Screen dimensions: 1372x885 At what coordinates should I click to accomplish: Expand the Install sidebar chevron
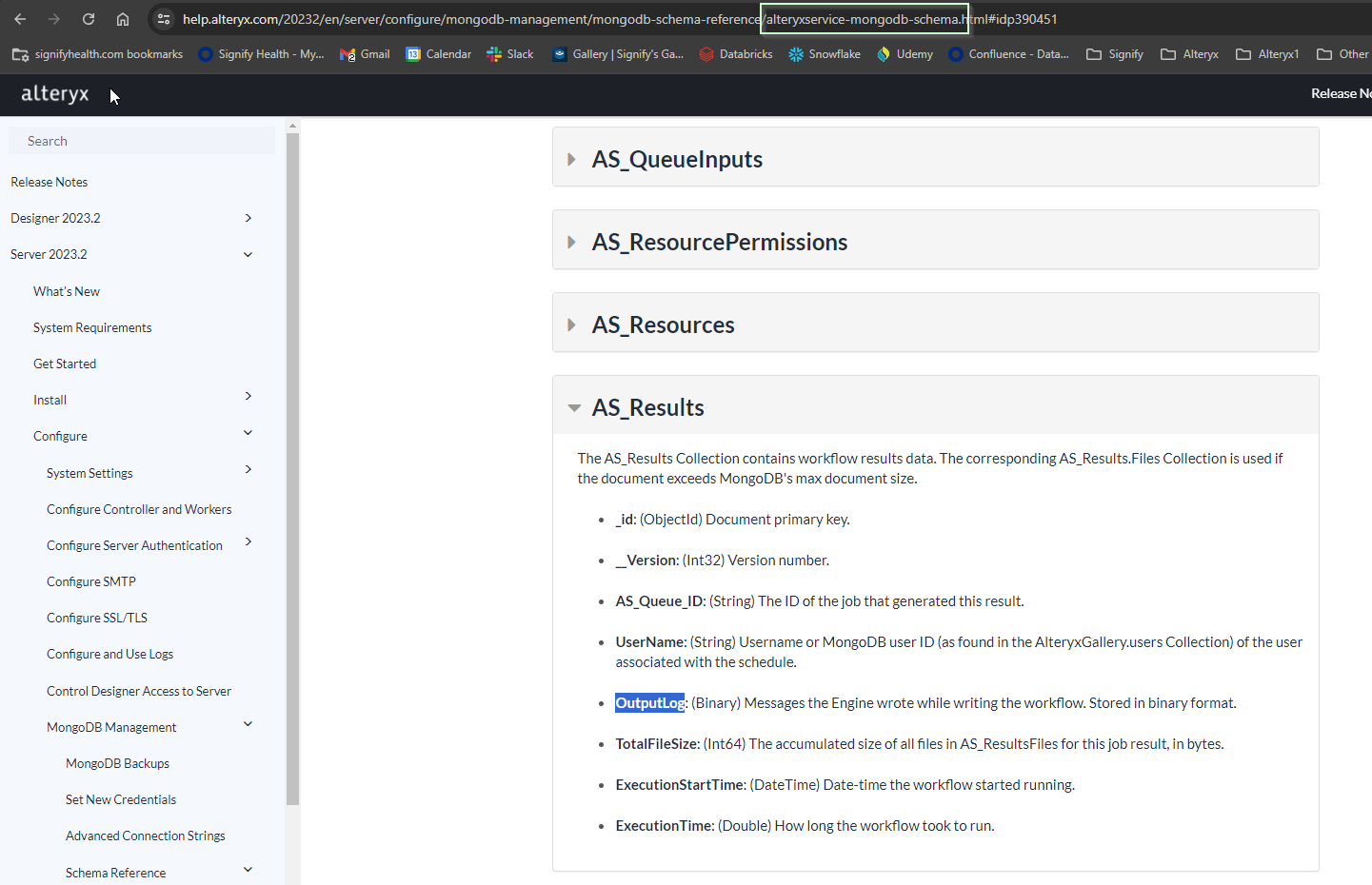(248, 396)
